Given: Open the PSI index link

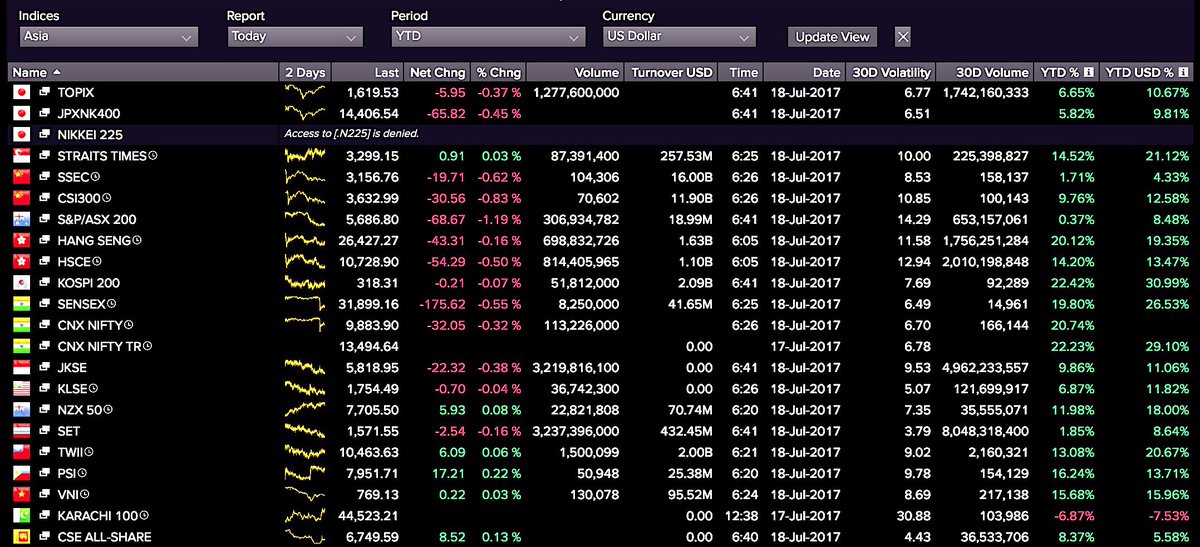Looking at the screenshot, I should pos(66,473).
